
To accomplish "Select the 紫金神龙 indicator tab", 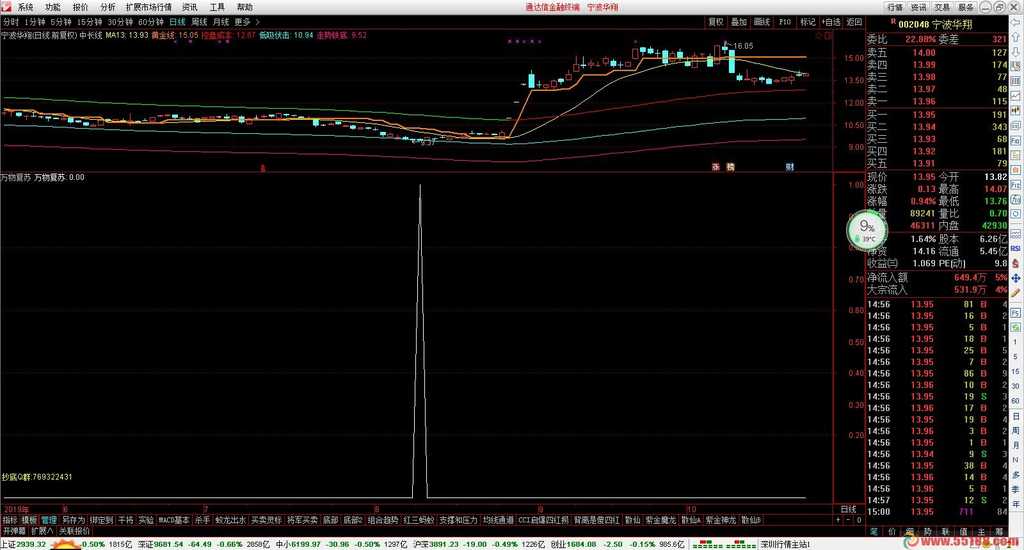I will (721, 521).
